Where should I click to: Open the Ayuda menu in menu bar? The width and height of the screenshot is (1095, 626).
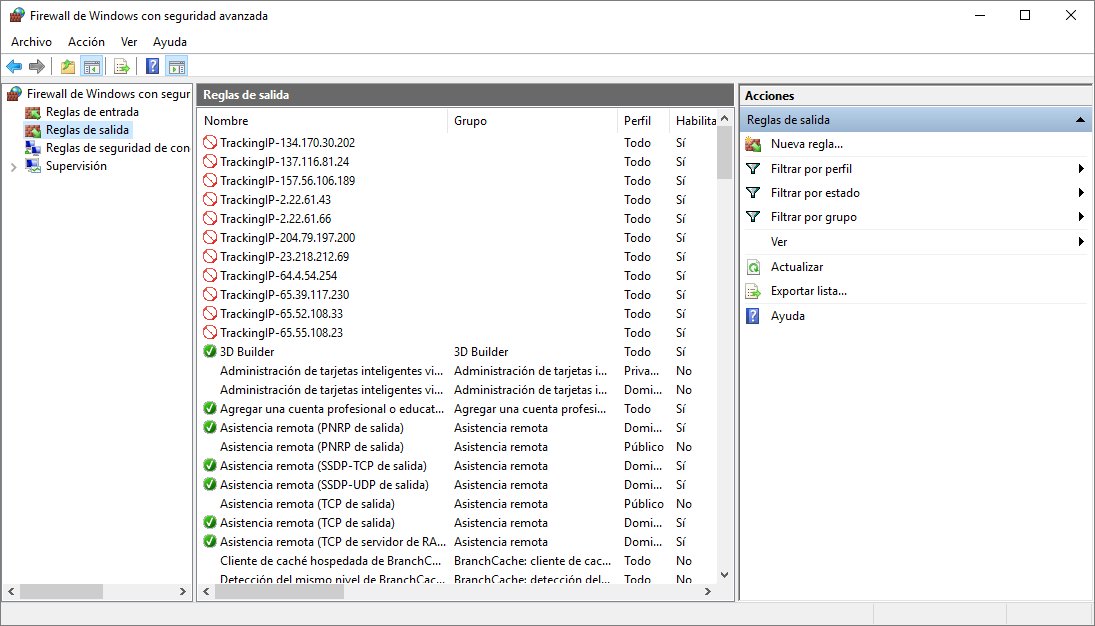(x=170, y=42)
